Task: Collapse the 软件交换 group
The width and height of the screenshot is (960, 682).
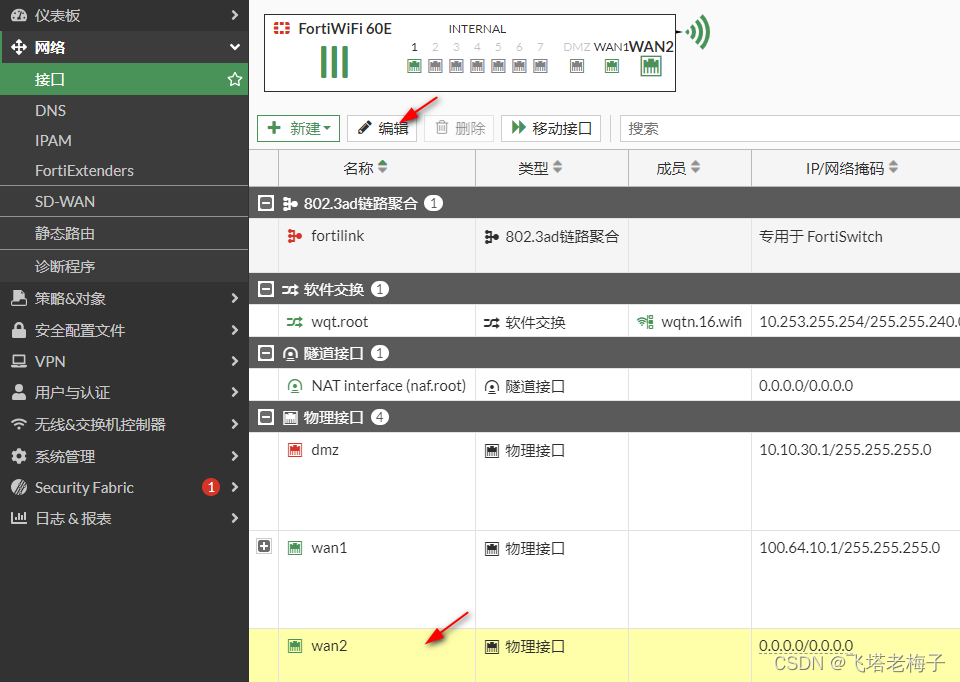Action: pos(266,289)
